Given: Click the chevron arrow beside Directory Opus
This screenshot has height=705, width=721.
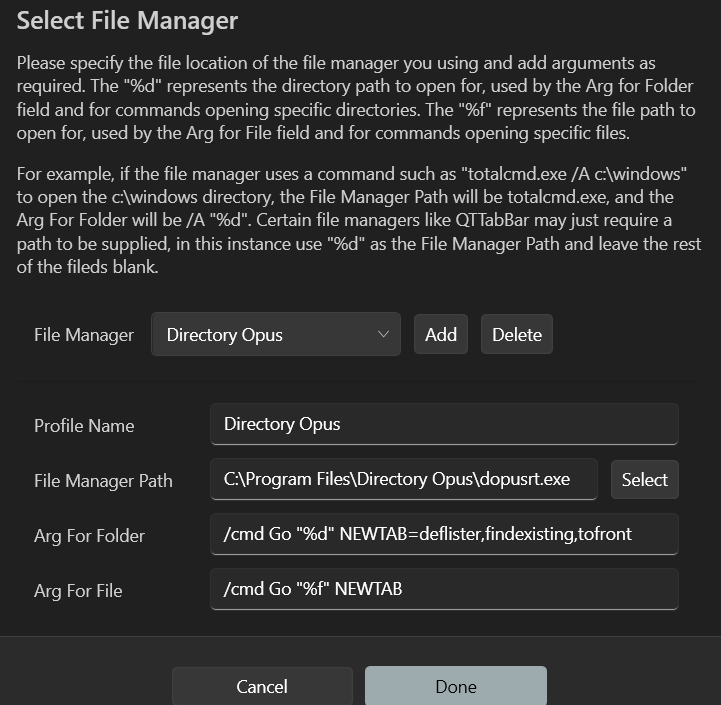Looking at the screenshot, I should (383, 334).
